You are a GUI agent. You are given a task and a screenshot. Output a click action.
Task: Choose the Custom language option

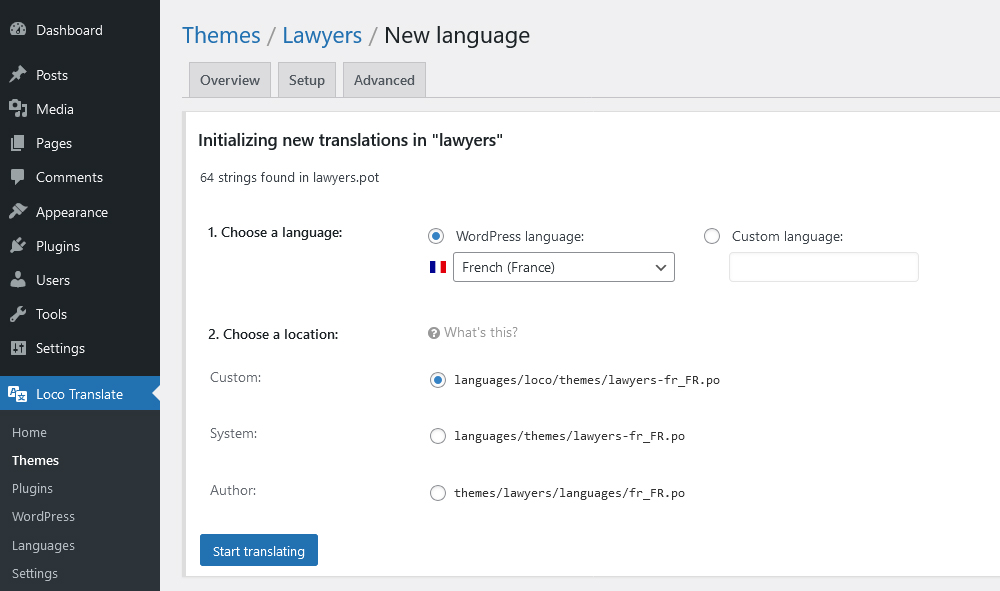pos(711,236)
